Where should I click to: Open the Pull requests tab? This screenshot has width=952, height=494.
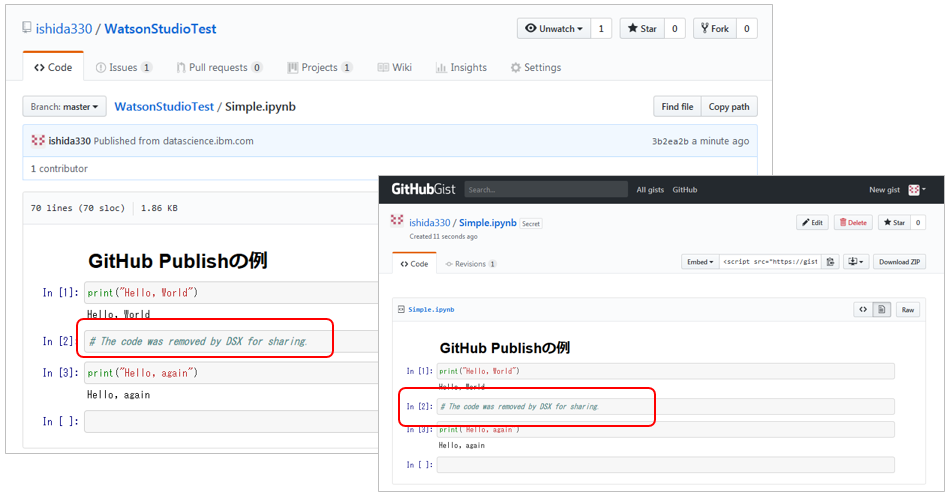219,67
